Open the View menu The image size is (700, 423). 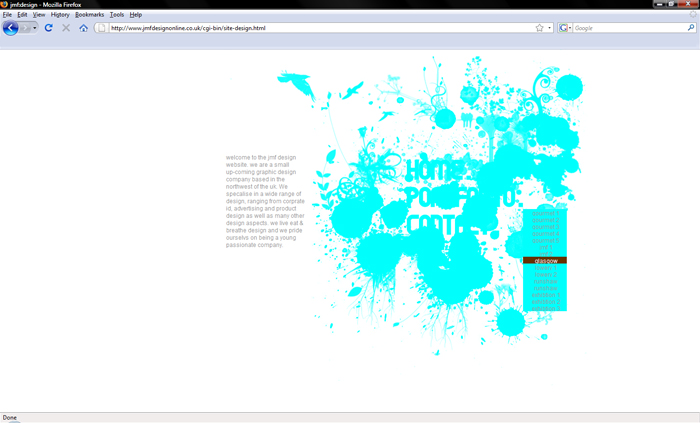pyautogui.click(x=39, y=15)
